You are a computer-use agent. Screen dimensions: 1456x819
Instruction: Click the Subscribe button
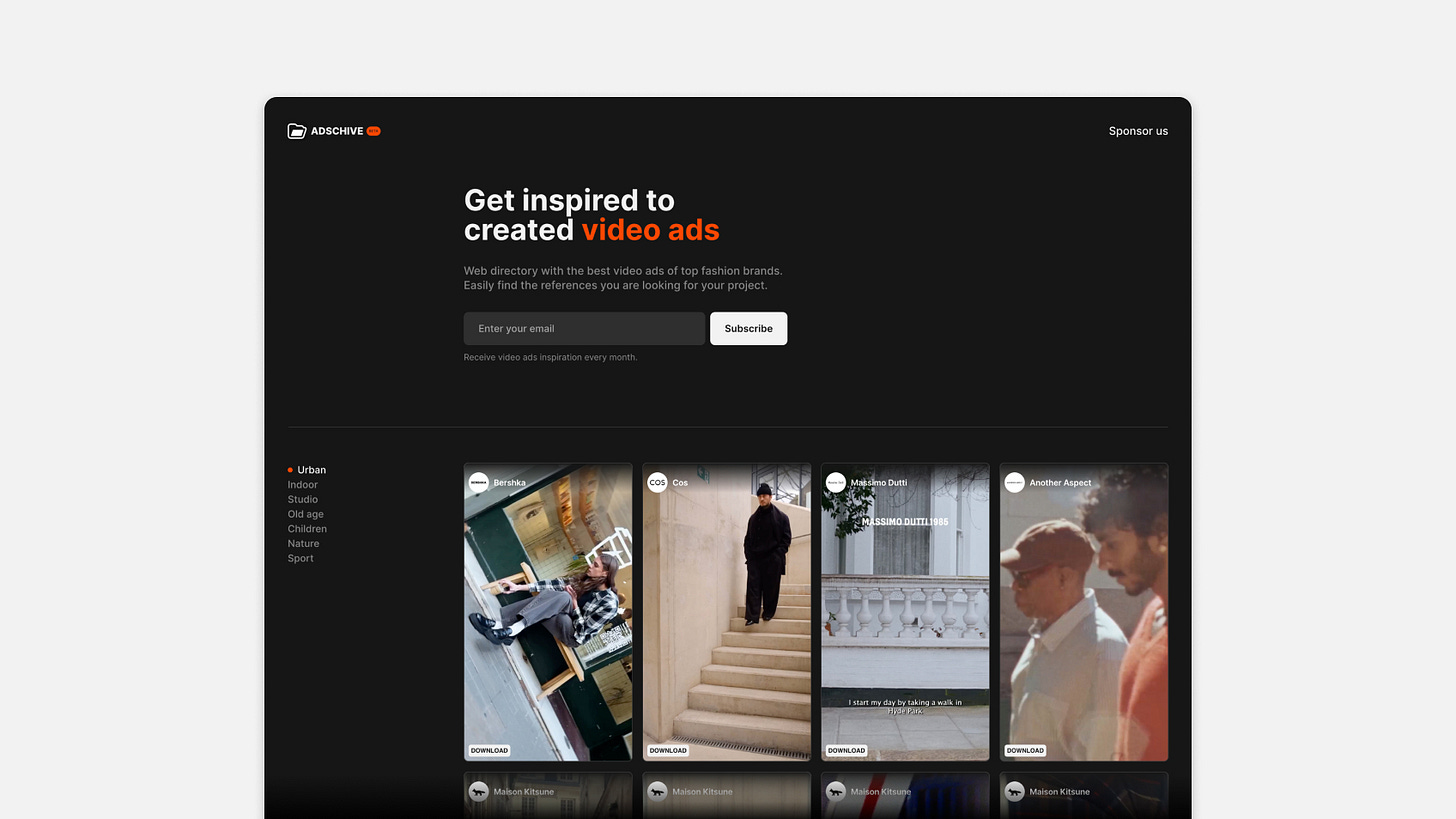pos(748,328)
